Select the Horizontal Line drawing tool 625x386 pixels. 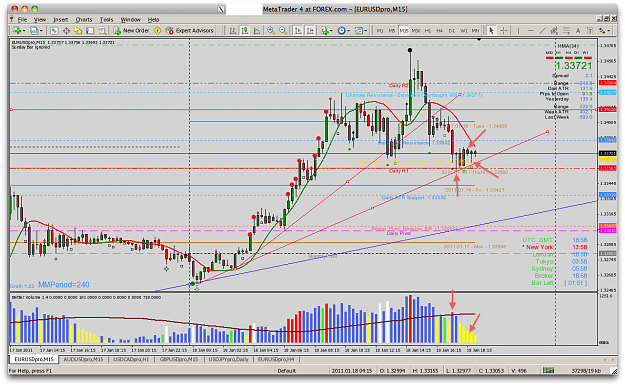[x=531, y=31]
